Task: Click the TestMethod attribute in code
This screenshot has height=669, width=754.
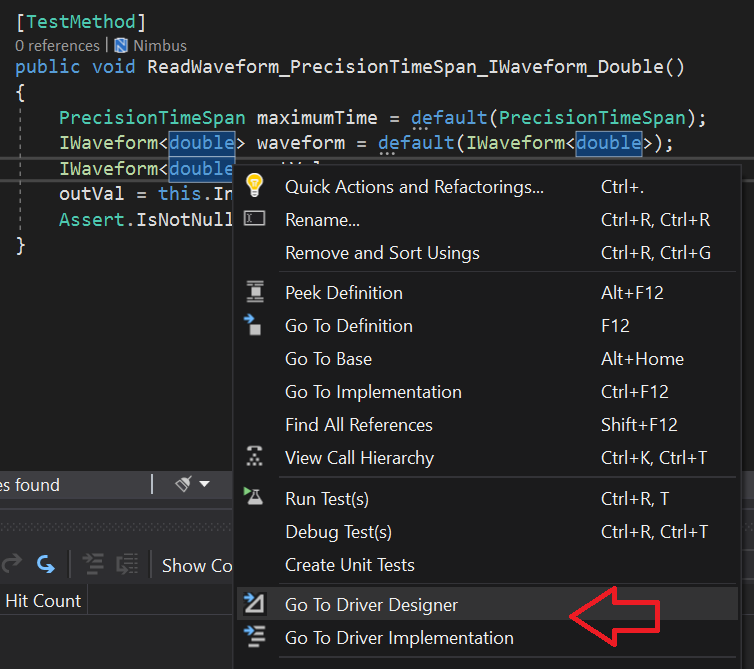Action: click(81, 22)
